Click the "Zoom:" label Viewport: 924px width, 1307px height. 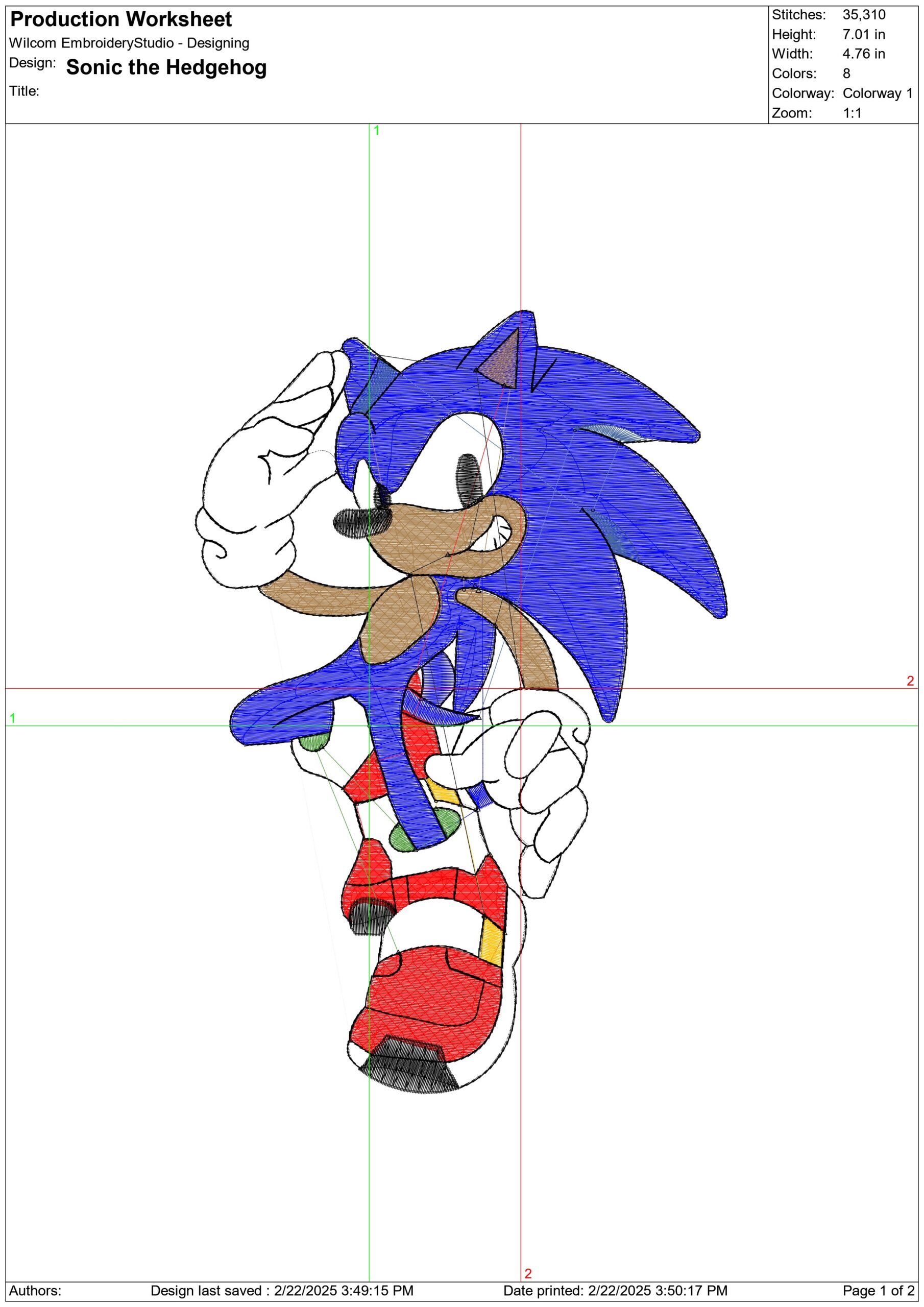pos(791,113)
